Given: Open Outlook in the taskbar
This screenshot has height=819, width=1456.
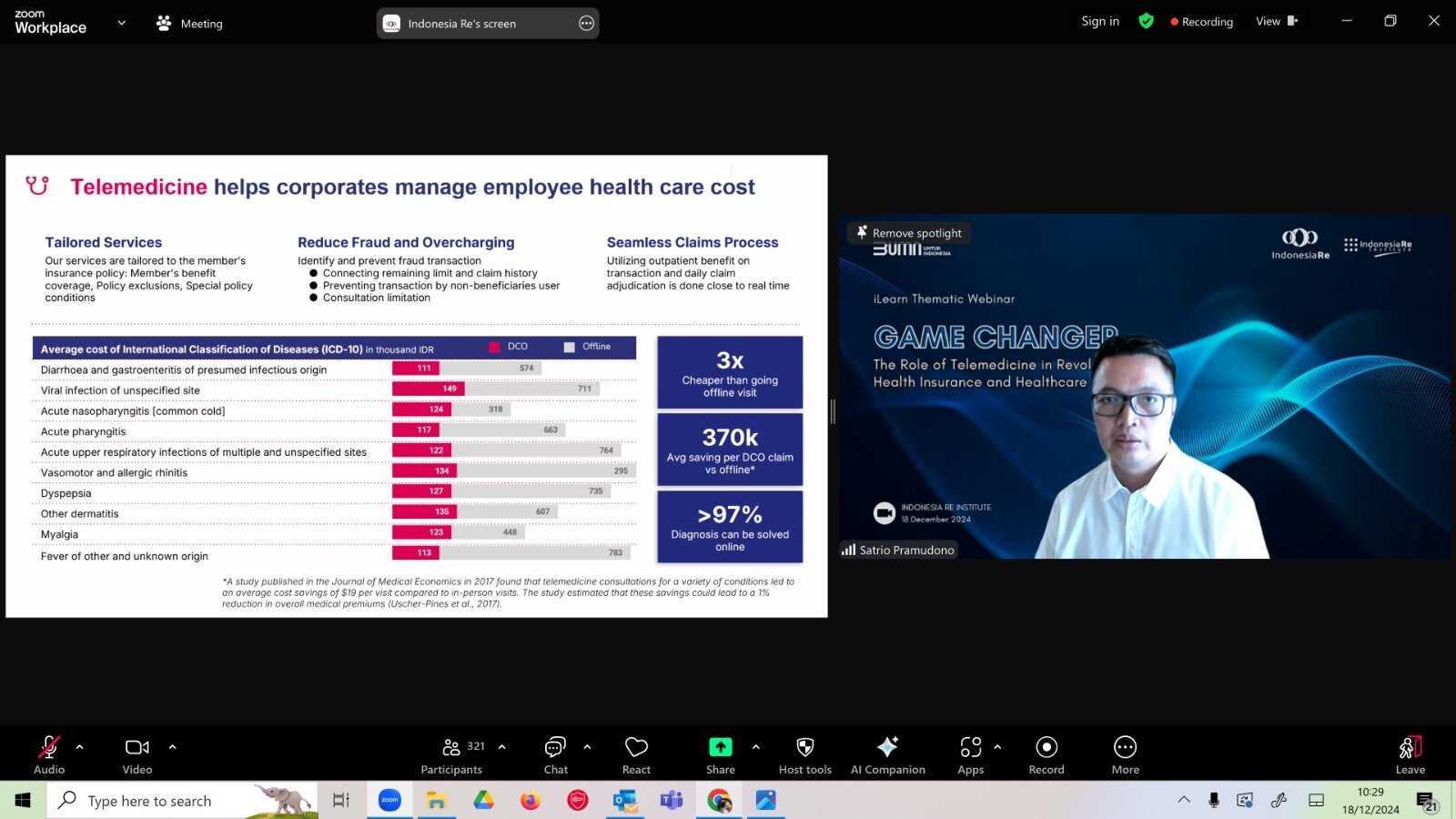Looking at the screenshot, I should tap(625, 800).
